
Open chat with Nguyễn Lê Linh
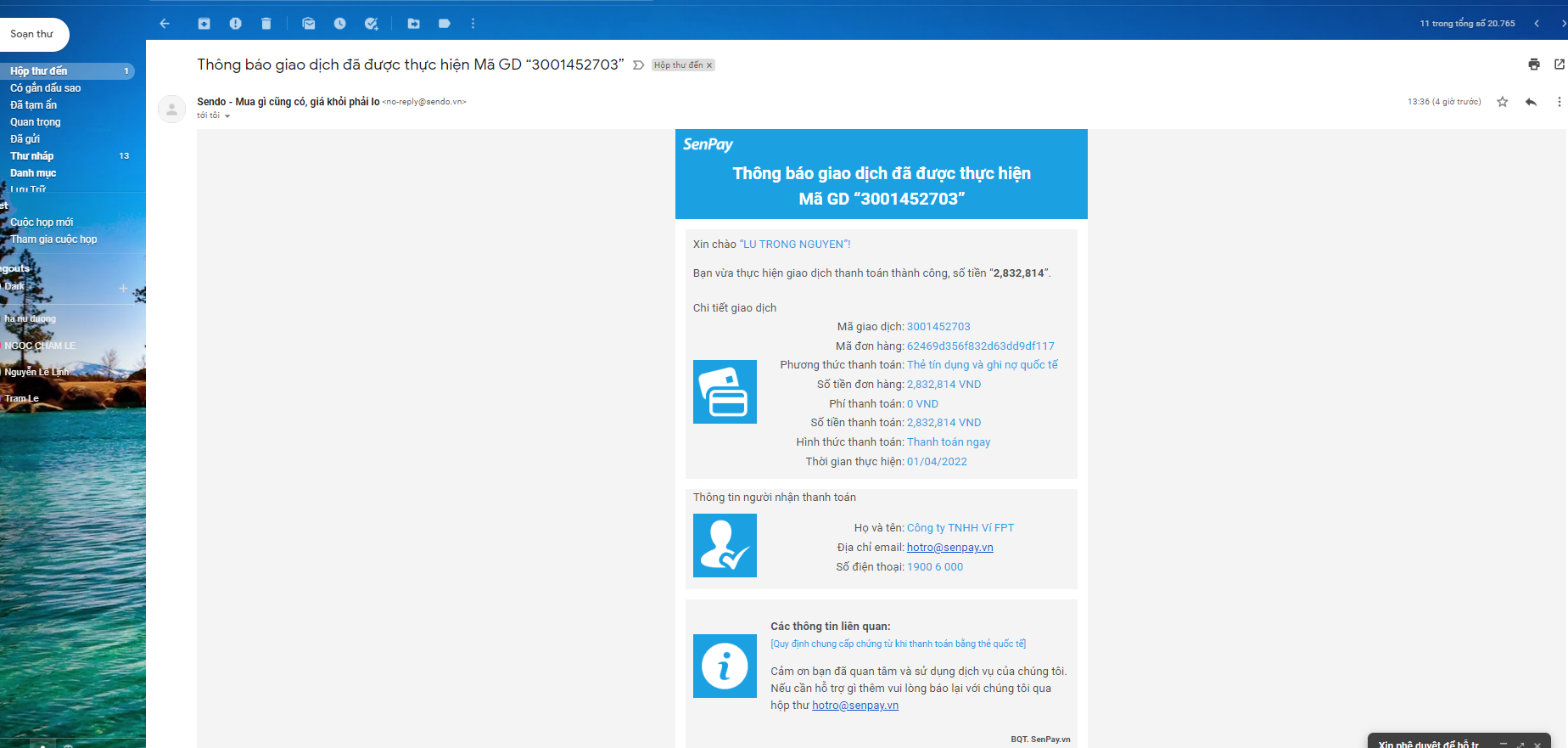(x=36, y=373)
